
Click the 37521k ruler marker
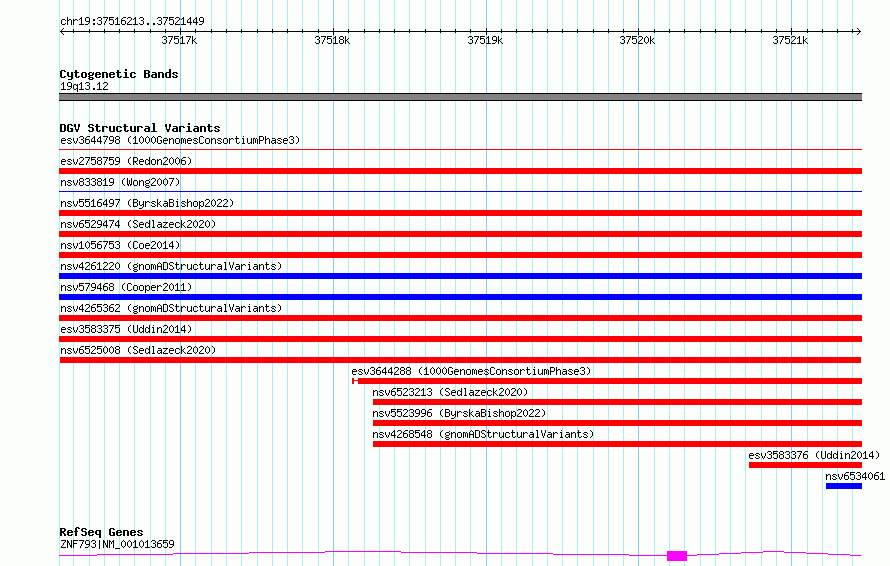pos(790,40)
